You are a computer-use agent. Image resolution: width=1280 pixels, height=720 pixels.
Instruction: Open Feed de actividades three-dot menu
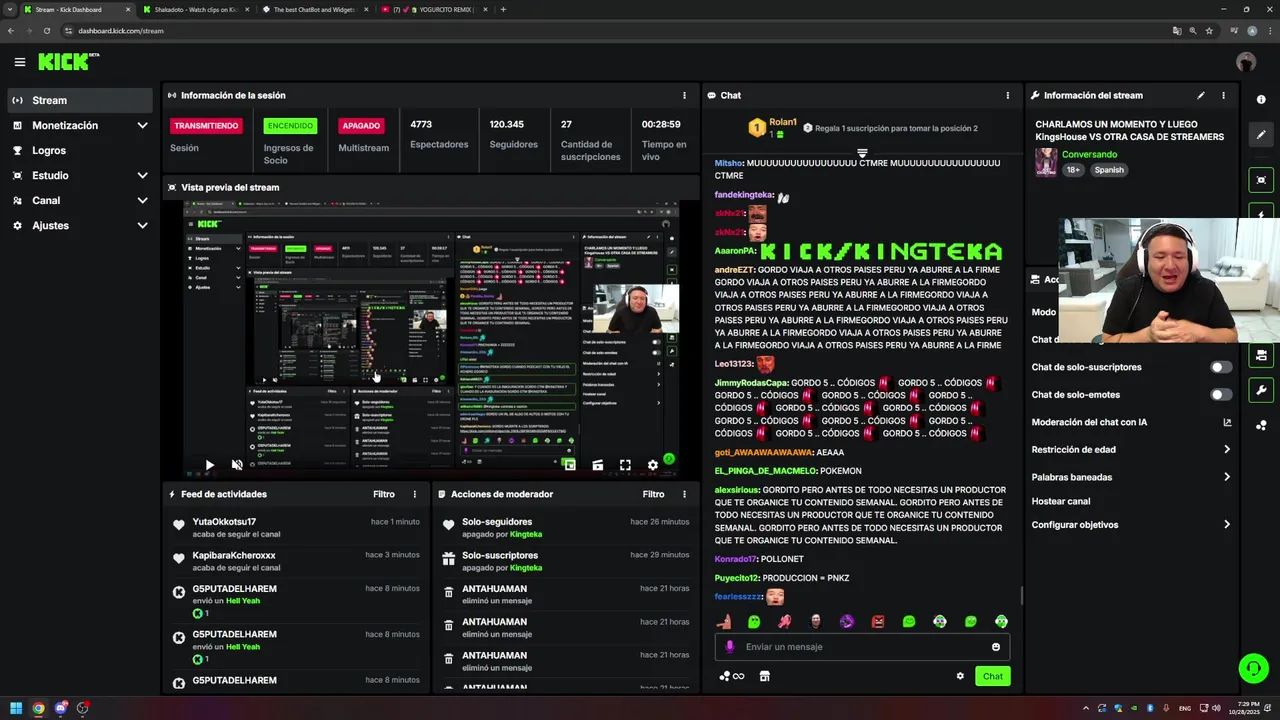pyautogui.click(x=415, y=494)
